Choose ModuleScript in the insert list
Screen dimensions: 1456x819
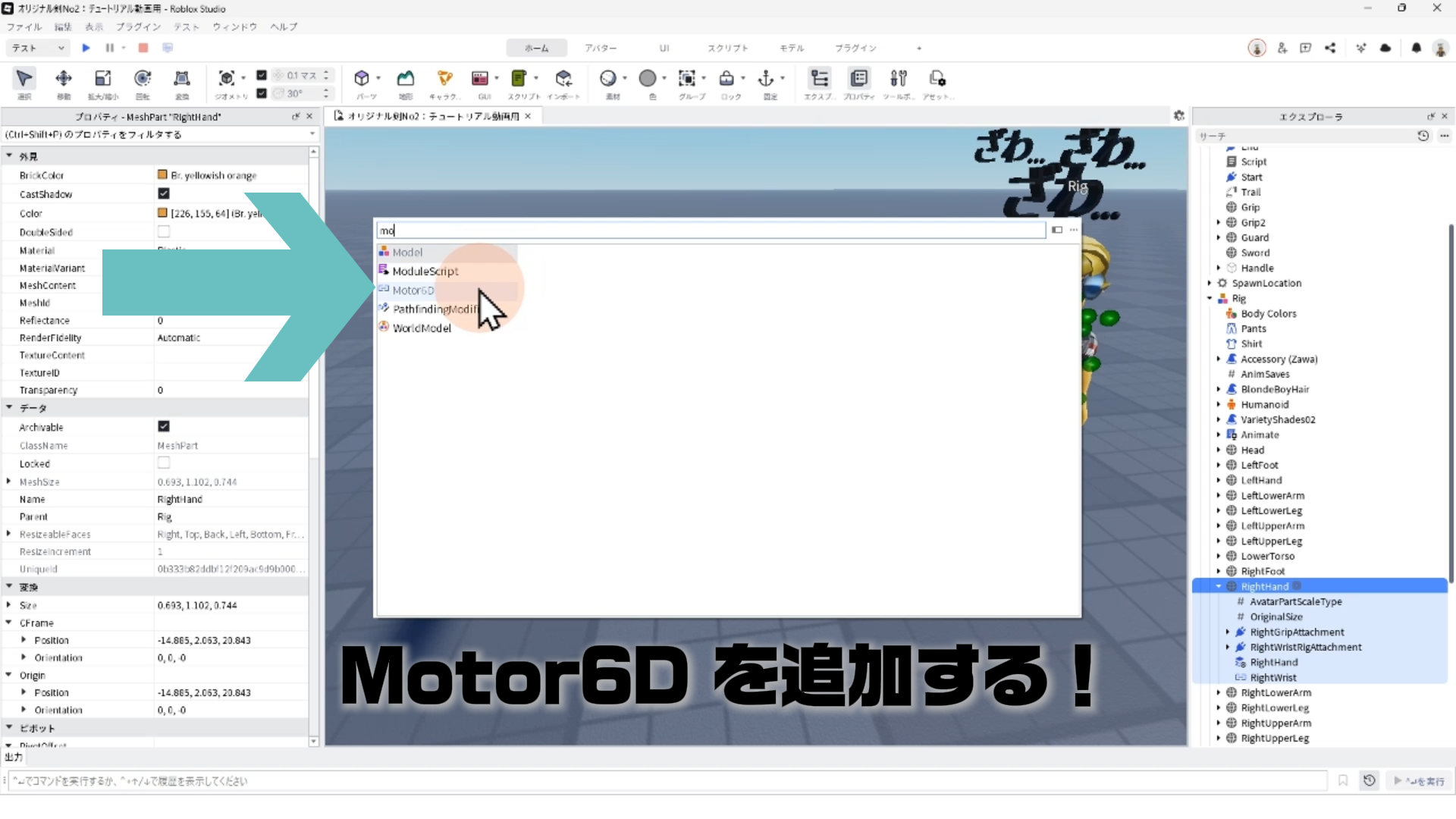pyautogui.click(x=425, y=271)
